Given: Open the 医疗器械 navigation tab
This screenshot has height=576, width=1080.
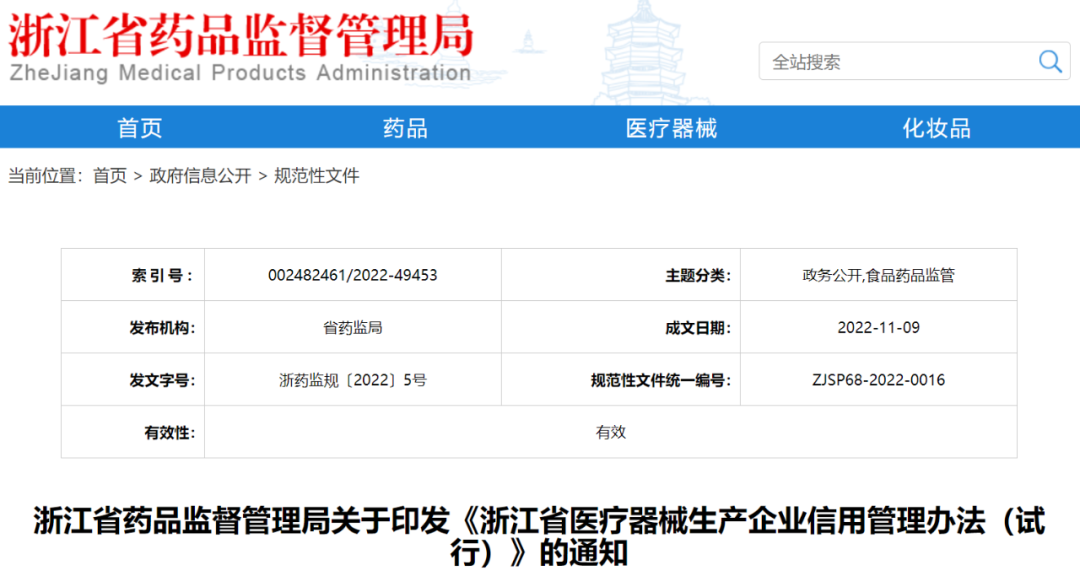Looking at the screenshot, I should (672, 128).
